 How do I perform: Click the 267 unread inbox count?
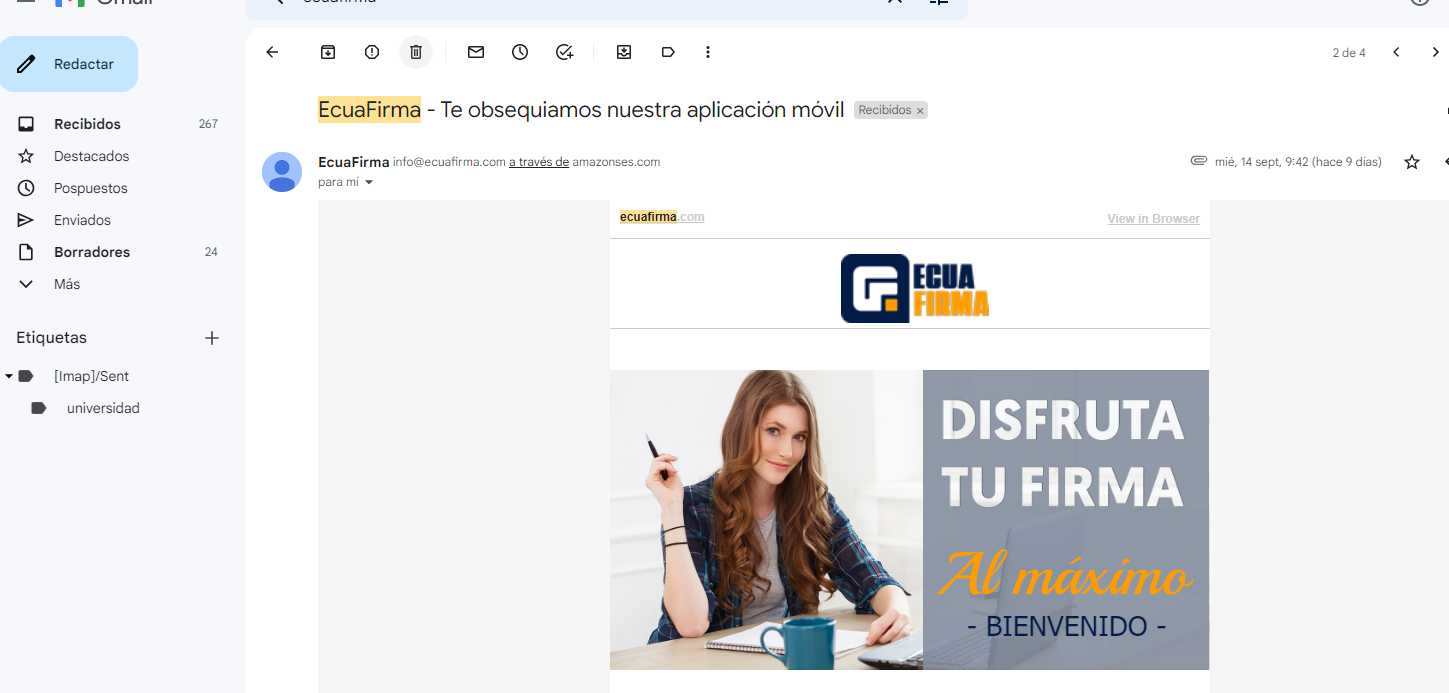(208, 124)
